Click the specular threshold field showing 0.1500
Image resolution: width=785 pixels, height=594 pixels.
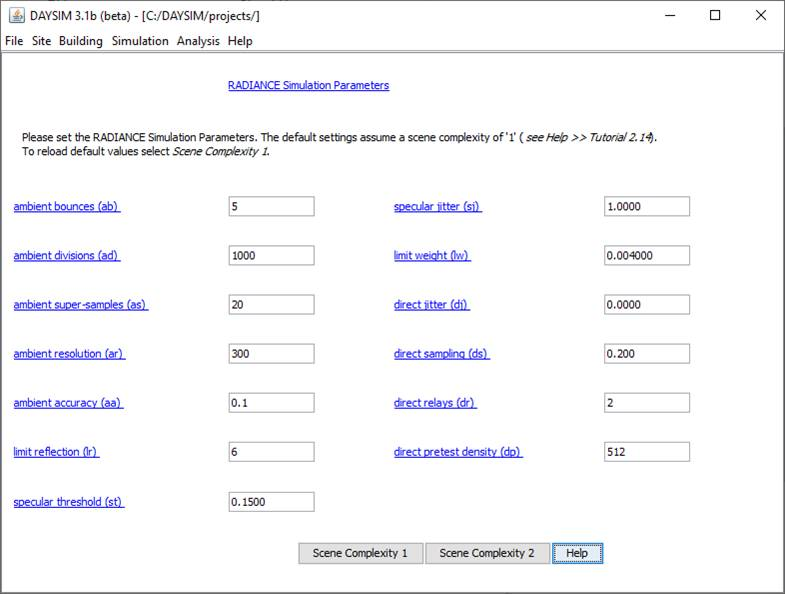pos(271,502)
